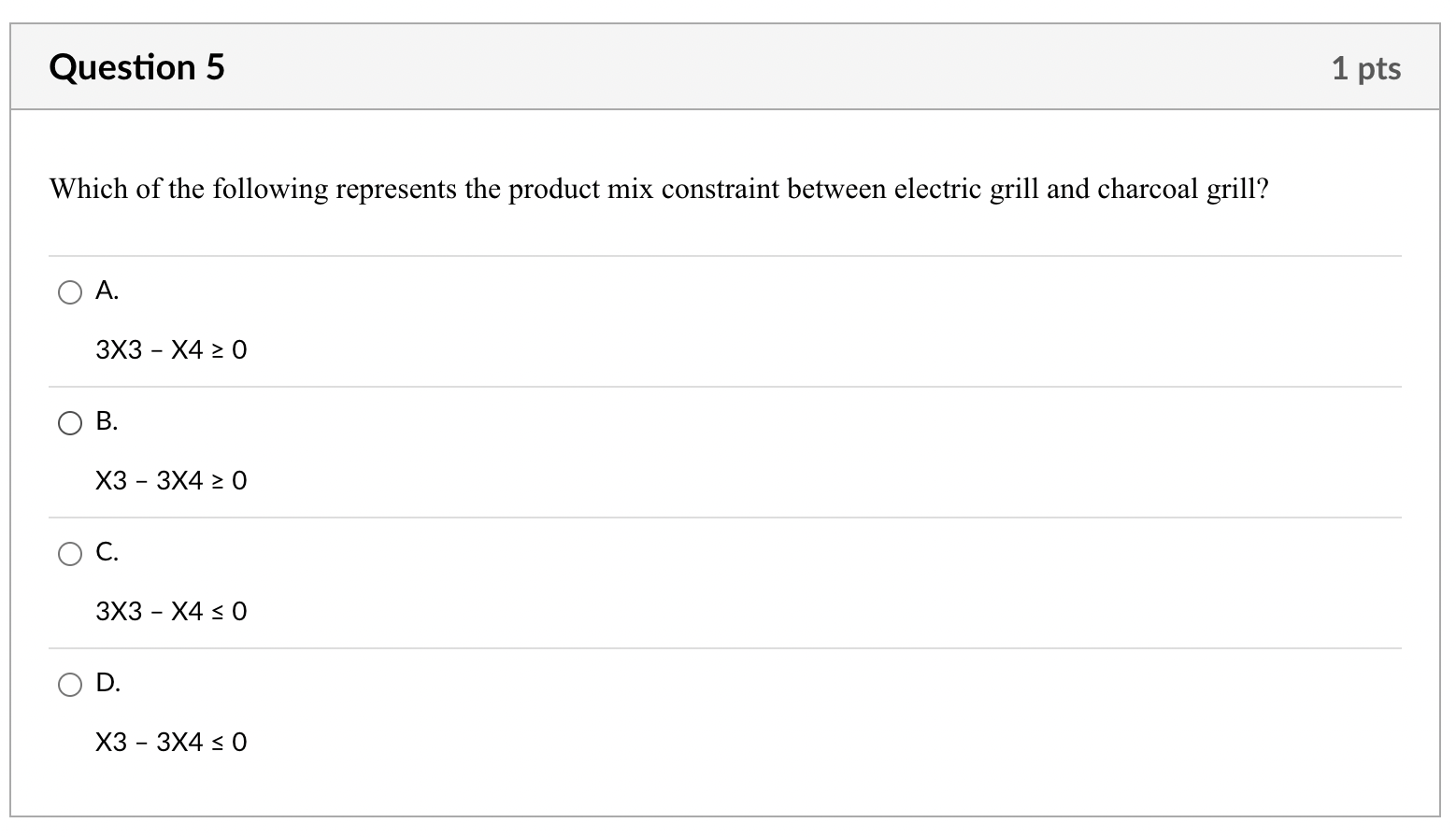The image size is (1456, 837).
Task: Click the 'B.' option letter label
Action: click(107, 422)
